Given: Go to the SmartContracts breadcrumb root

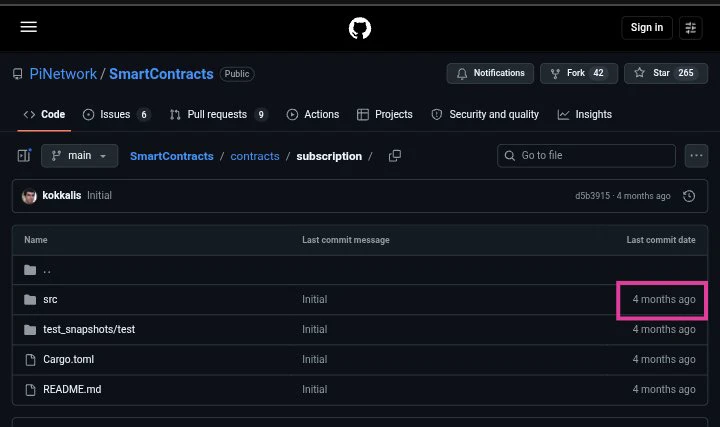Looking at the screenshot, I should coord(172,156).
